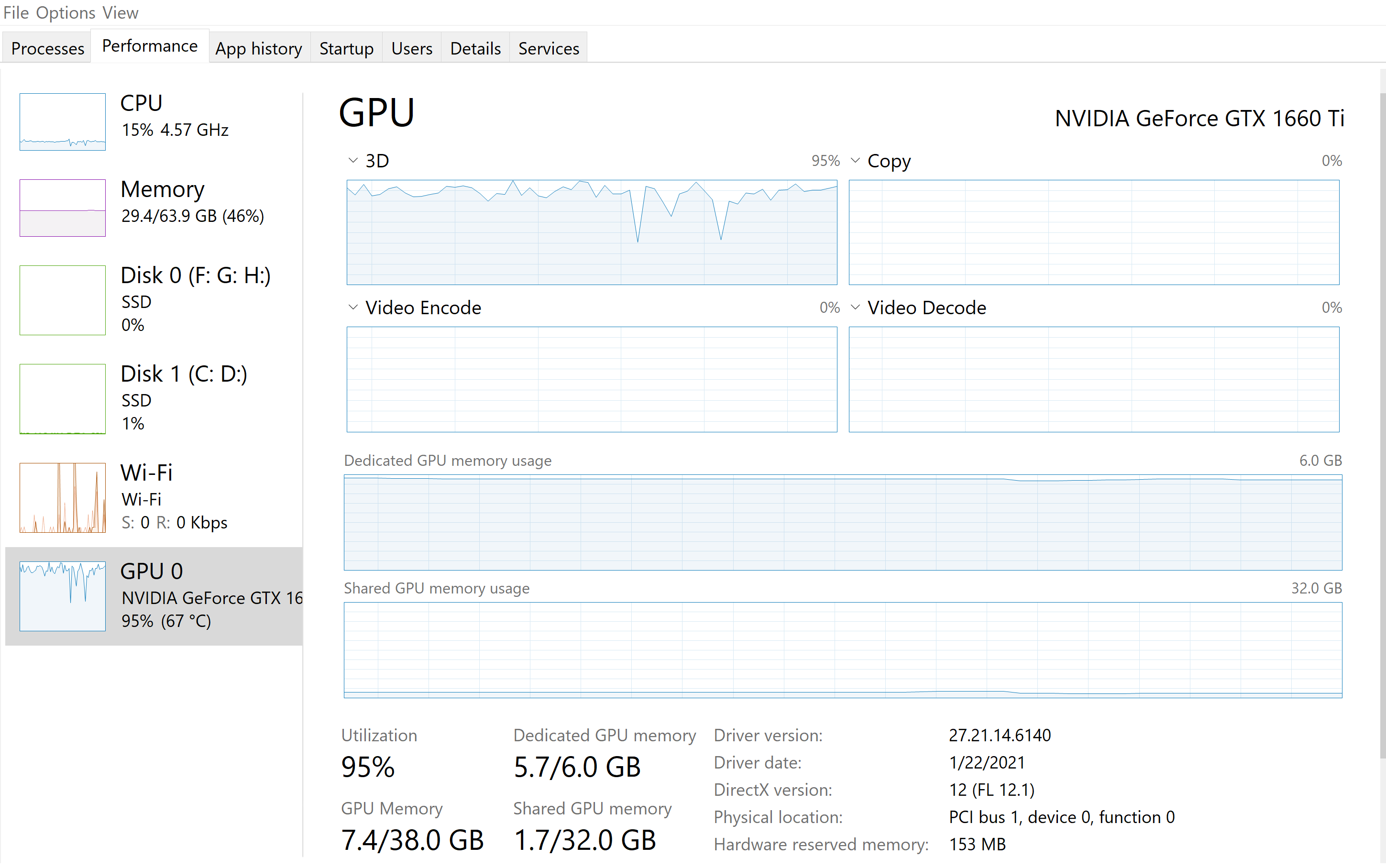The image size is (1386, 868).
Task: Select the CPU usage mini graph
Action: pos(63,121)
